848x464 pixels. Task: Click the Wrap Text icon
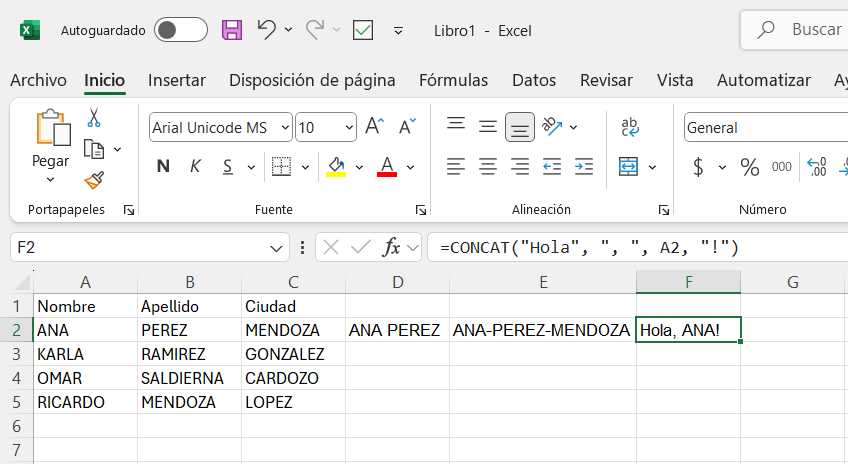[630, 127]
